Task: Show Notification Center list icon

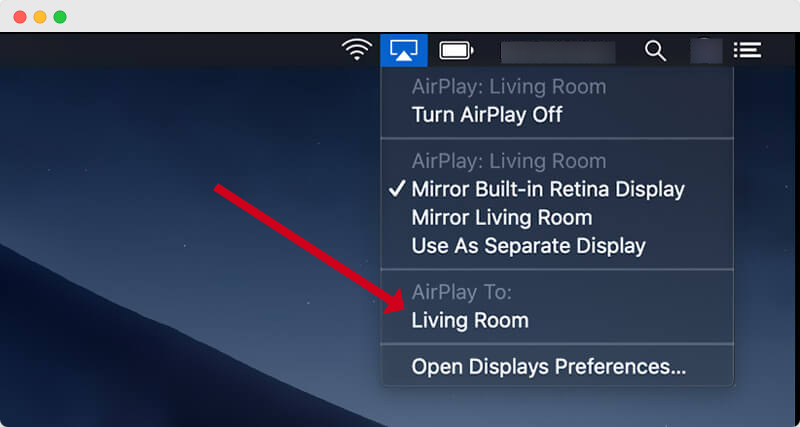Action: pyautogui.click(x=747, y=50)
